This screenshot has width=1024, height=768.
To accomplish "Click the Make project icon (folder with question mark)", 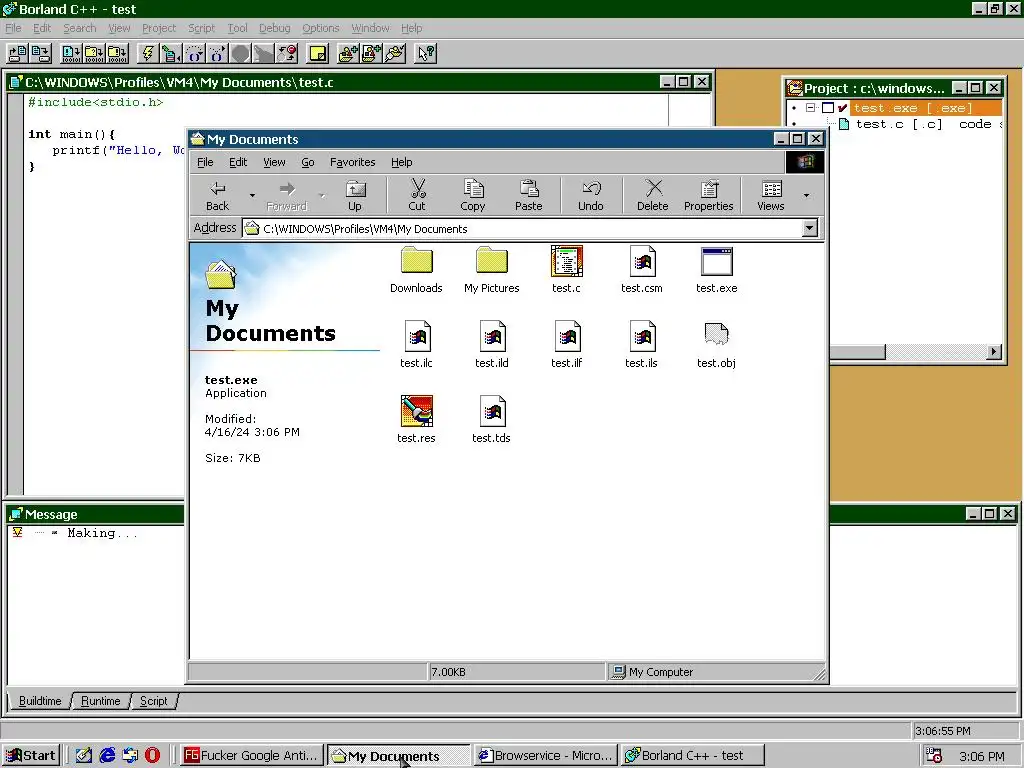I will tap(95, 53).
